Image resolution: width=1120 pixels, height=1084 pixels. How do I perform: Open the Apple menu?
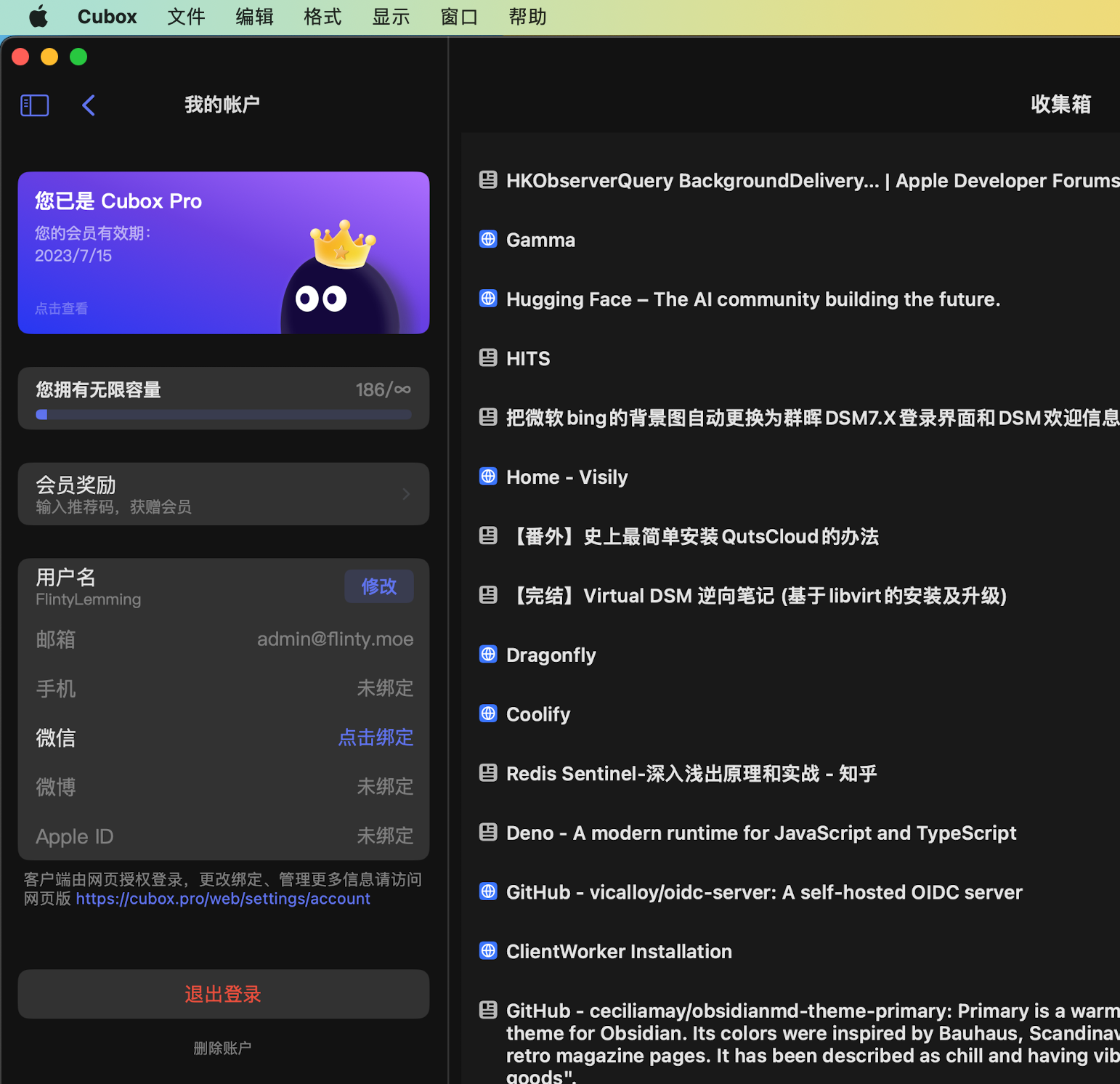(38, 17)
